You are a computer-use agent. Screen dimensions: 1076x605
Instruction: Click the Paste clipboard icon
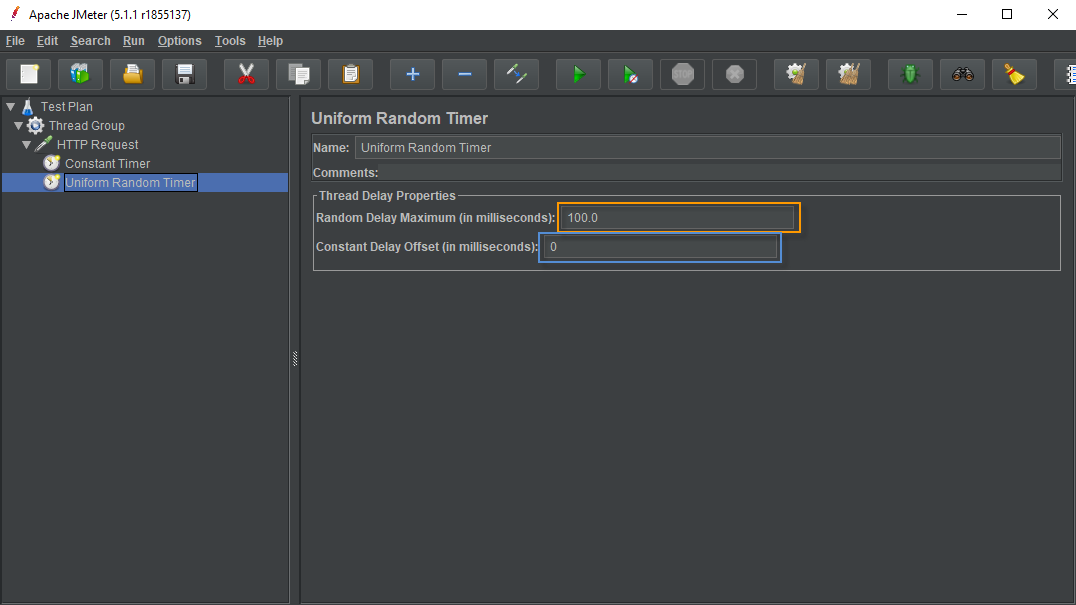click(x=350, y=74)
